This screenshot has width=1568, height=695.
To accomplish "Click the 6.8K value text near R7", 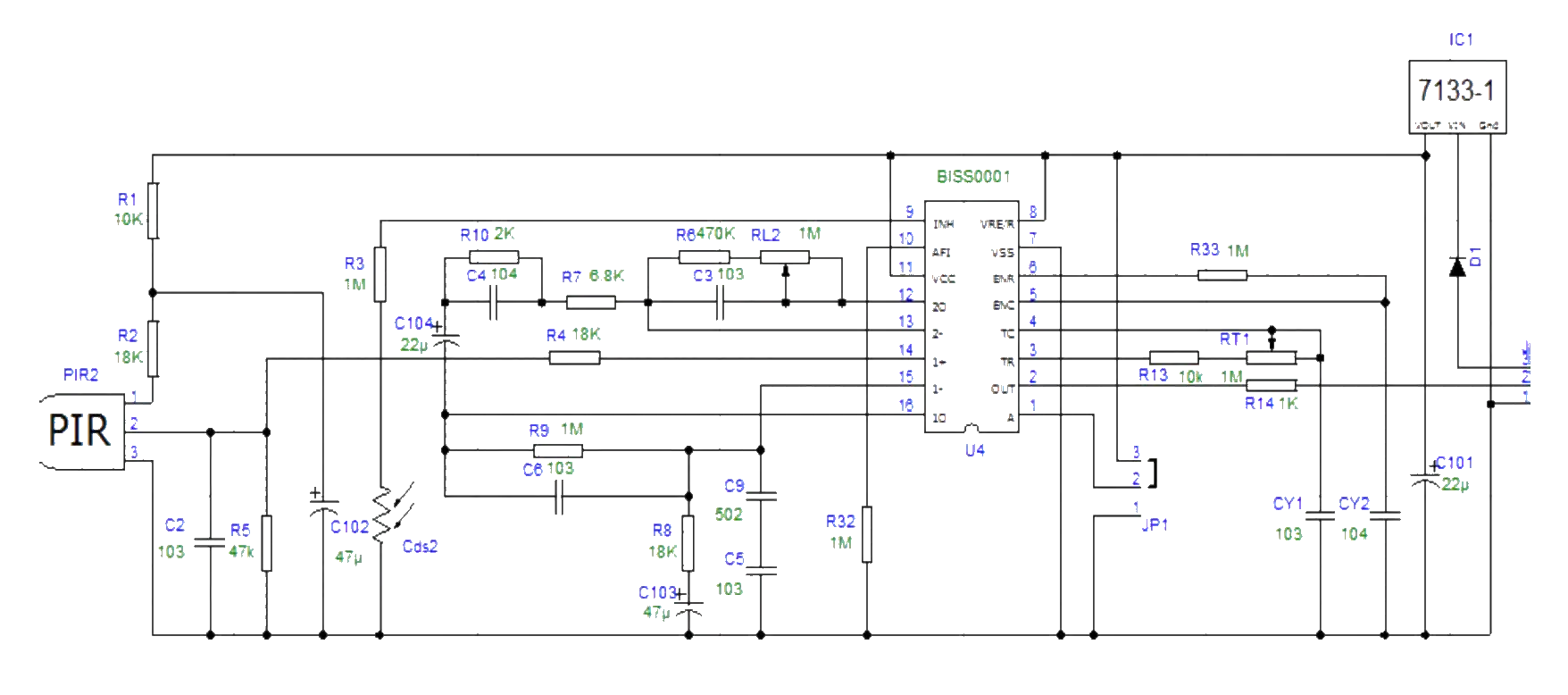I will point(606,275).
